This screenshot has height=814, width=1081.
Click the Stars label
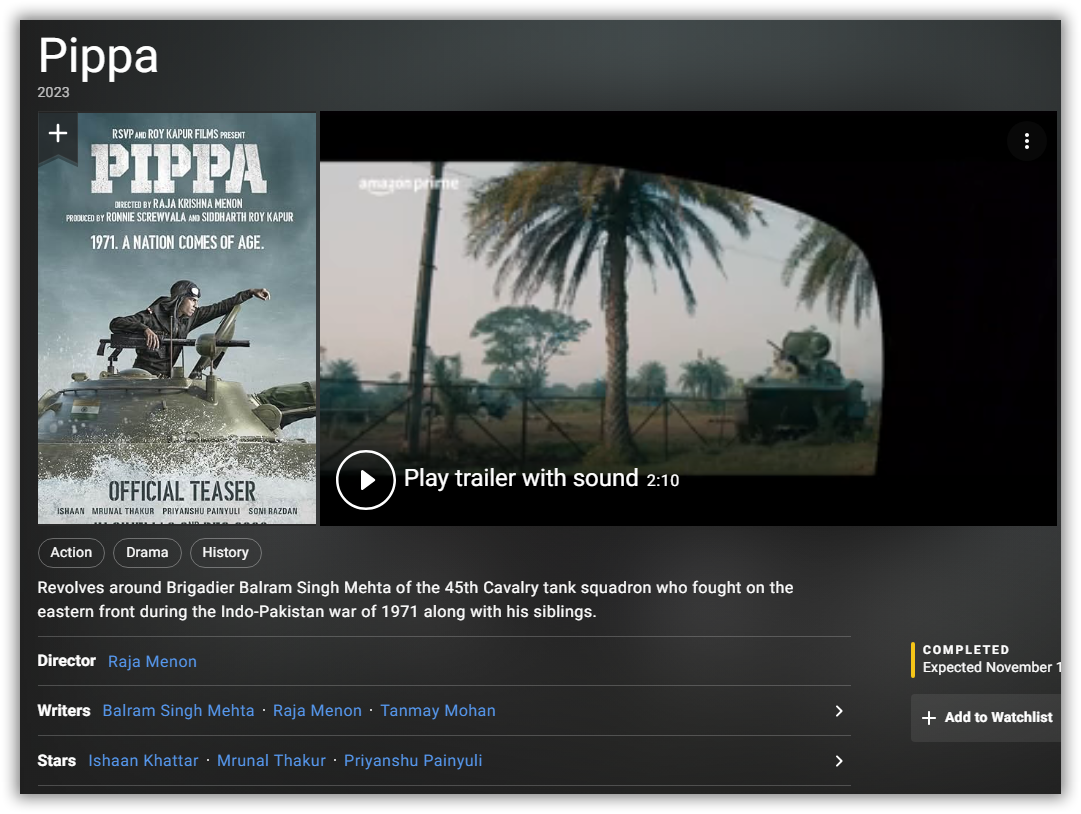point(57,760)
